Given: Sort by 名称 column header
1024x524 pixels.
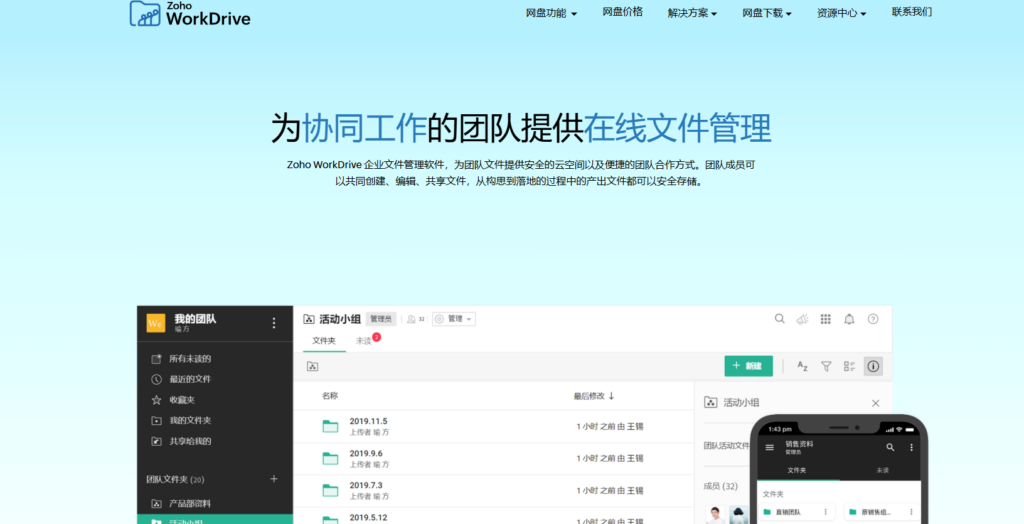Looking at the screenshot, I should pos(330,396).
